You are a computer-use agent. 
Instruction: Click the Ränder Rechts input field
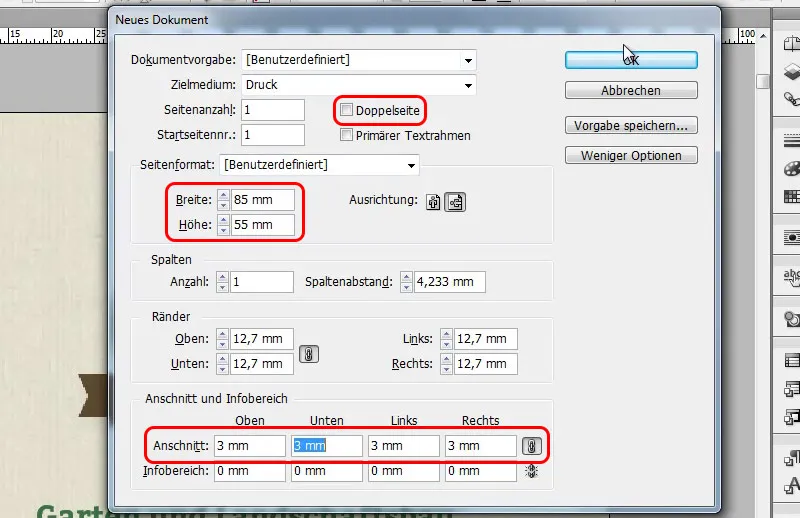point(486,364)
